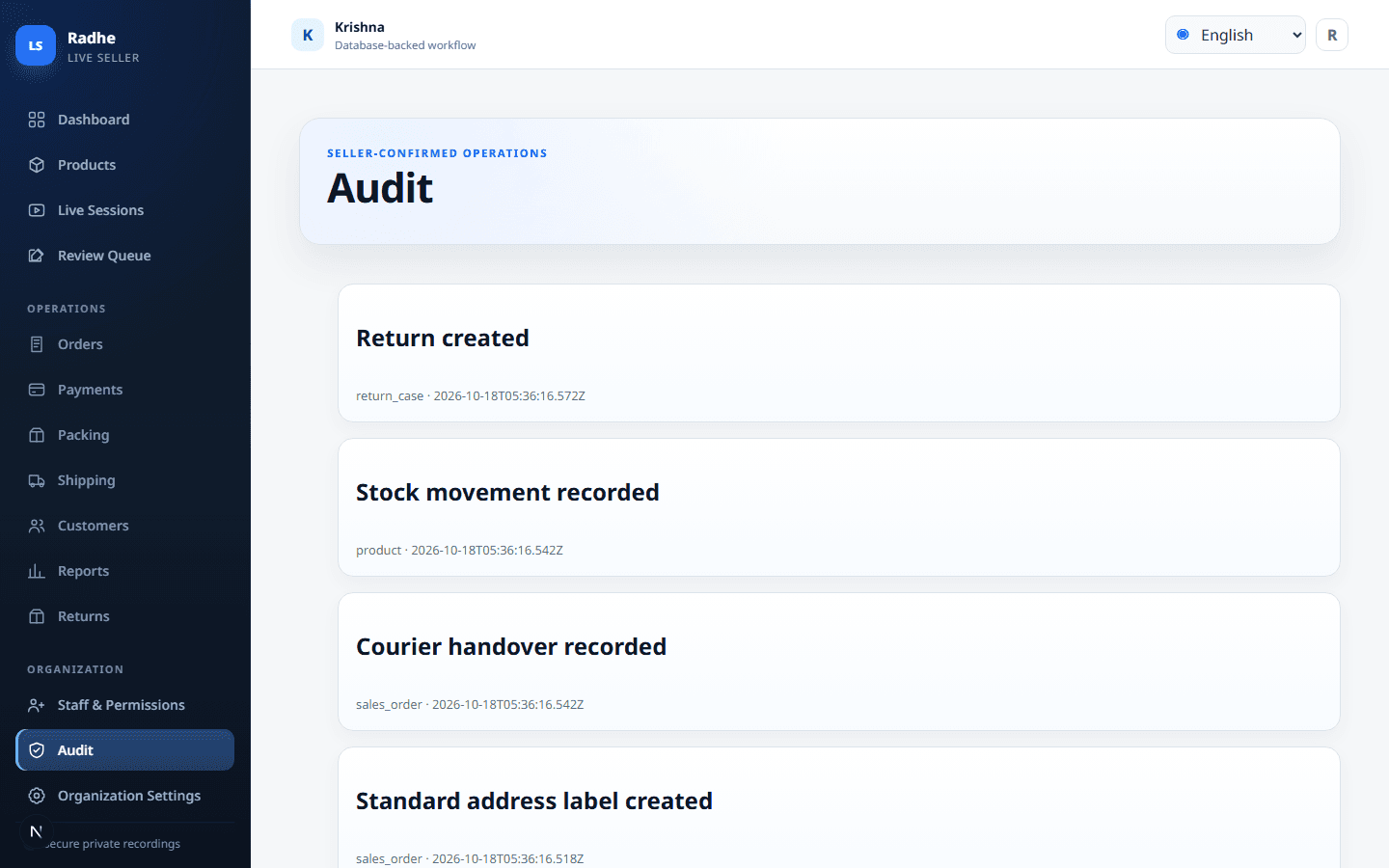This screenshot has height=868, width=1389.
Task: Open the Dashboard menu item
Action: click(124, 120)
